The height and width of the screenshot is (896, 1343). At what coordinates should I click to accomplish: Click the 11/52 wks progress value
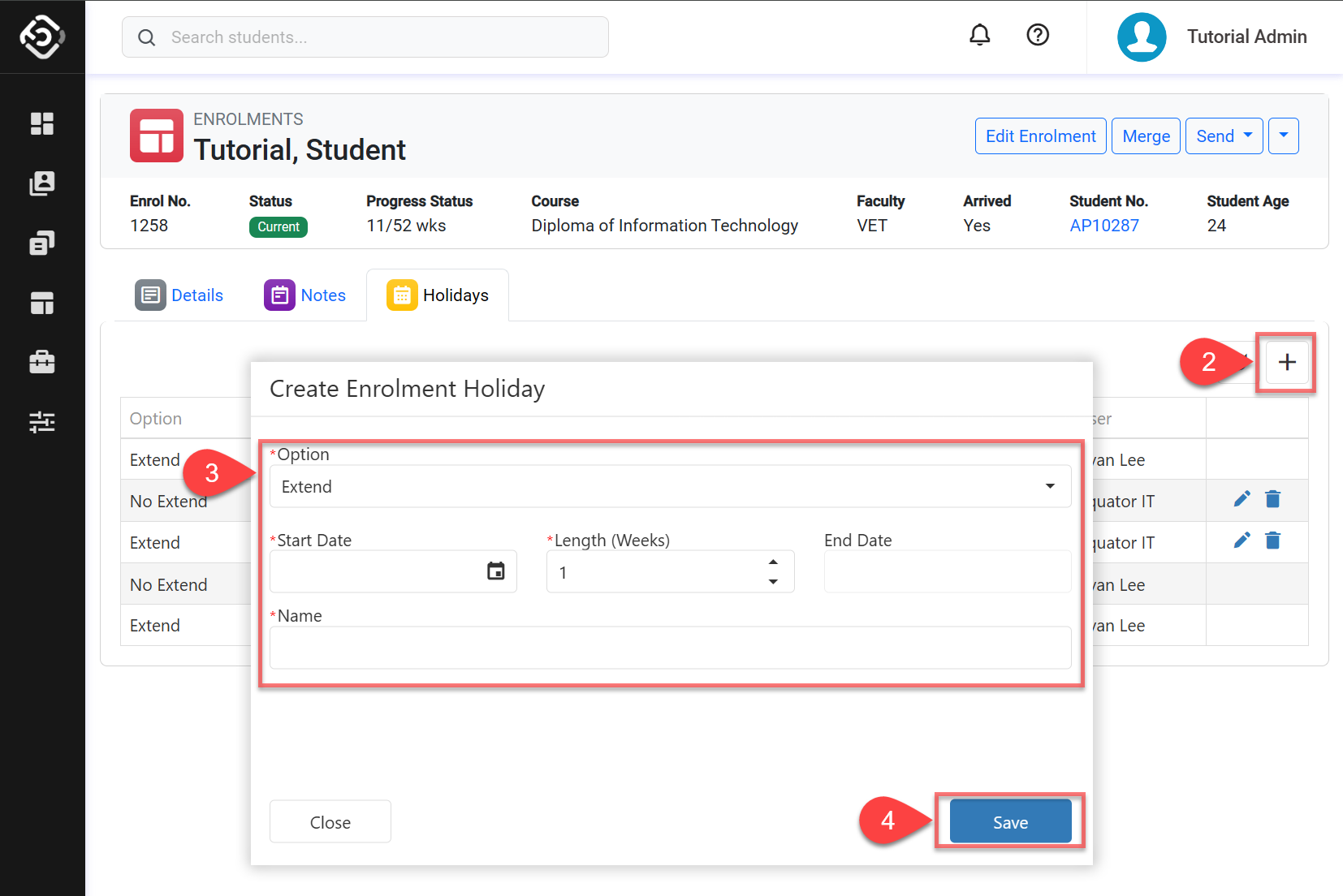406,226
